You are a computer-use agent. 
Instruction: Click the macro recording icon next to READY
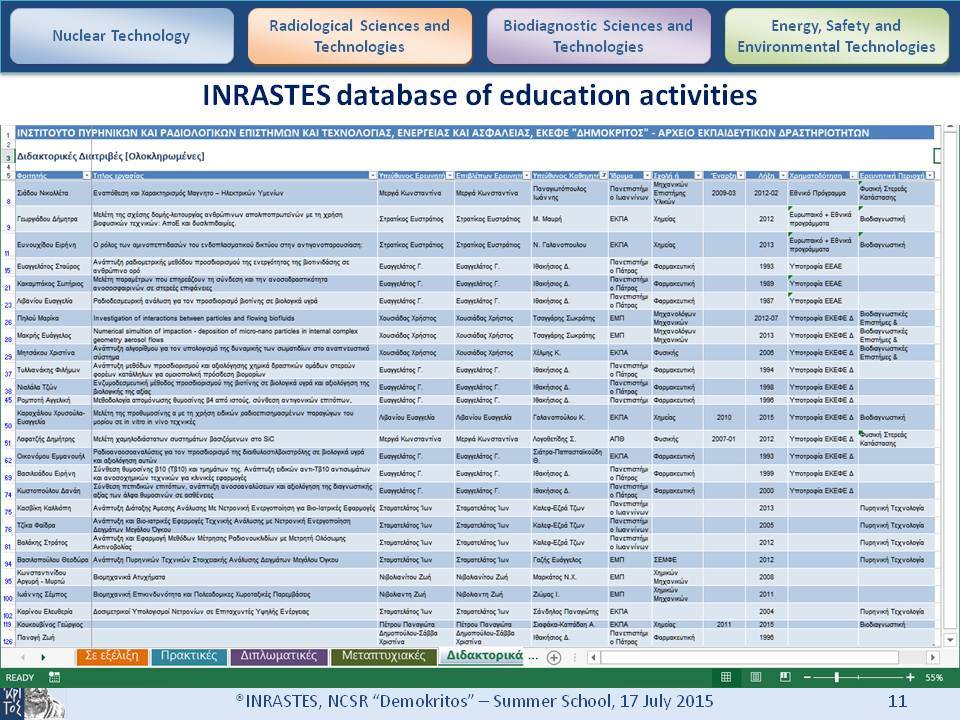point(54,677)
